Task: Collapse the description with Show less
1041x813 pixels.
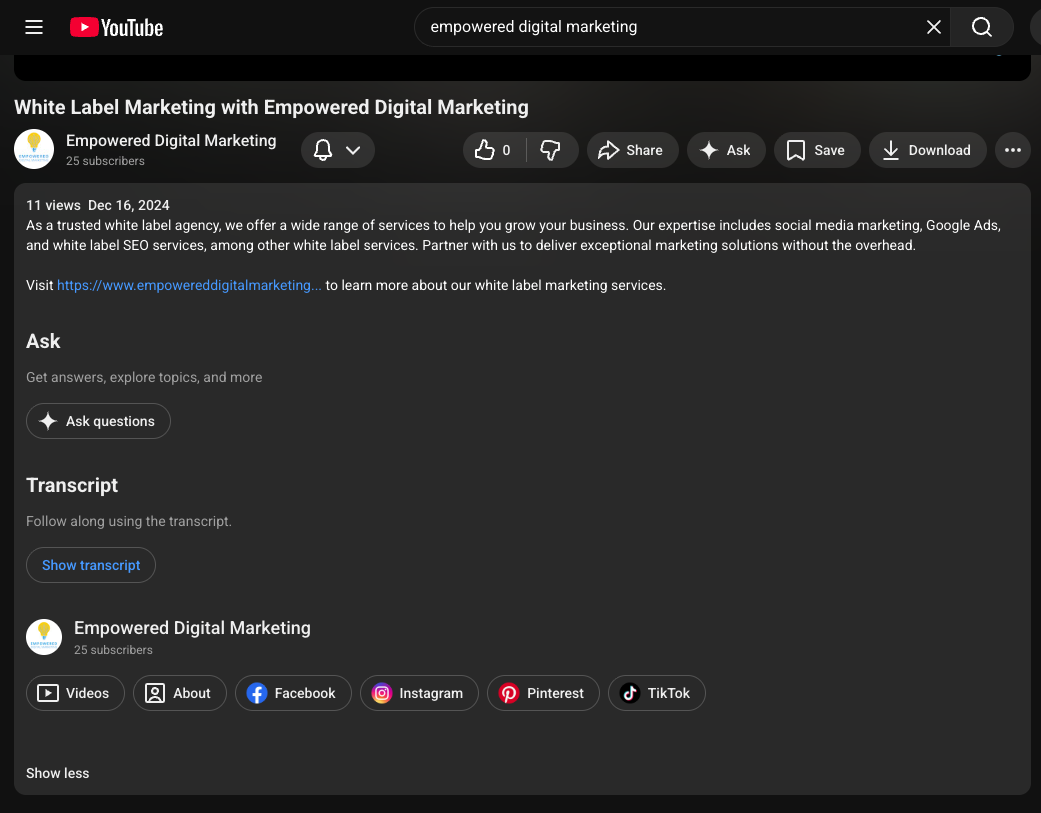Action: pos(57,772)
